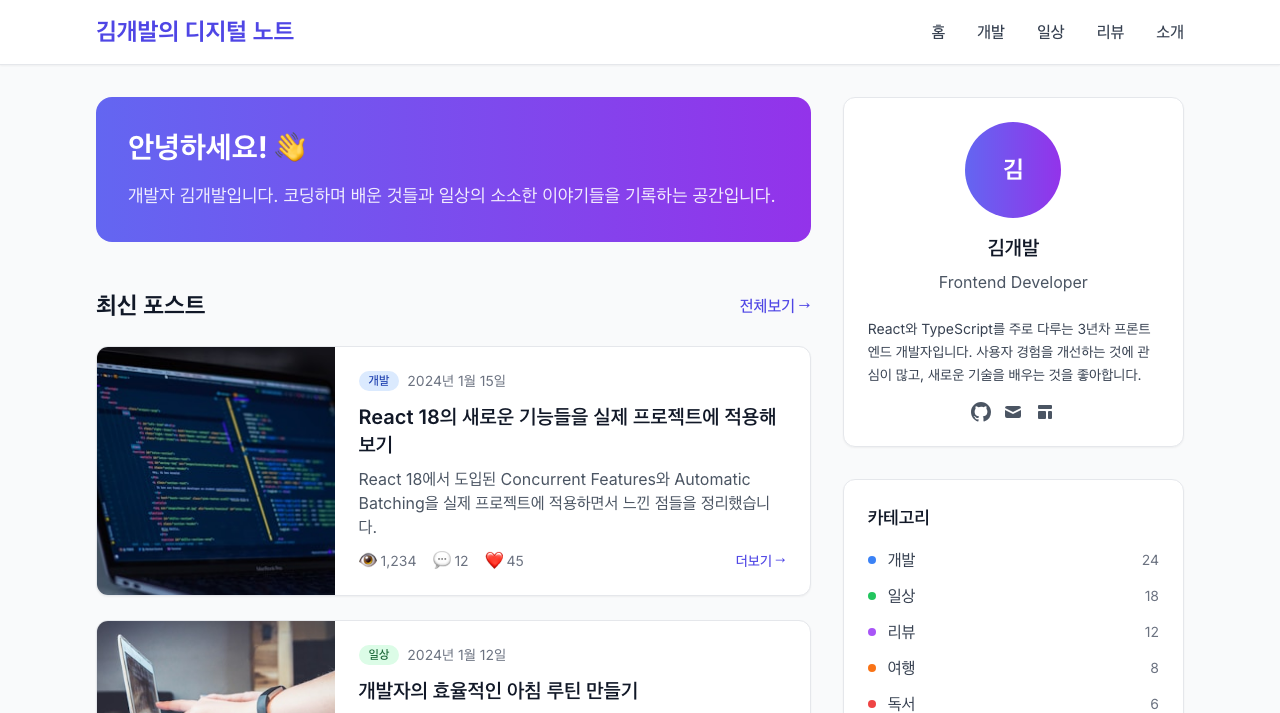Go to the 홈 nav item

click(x=938, y=32)
